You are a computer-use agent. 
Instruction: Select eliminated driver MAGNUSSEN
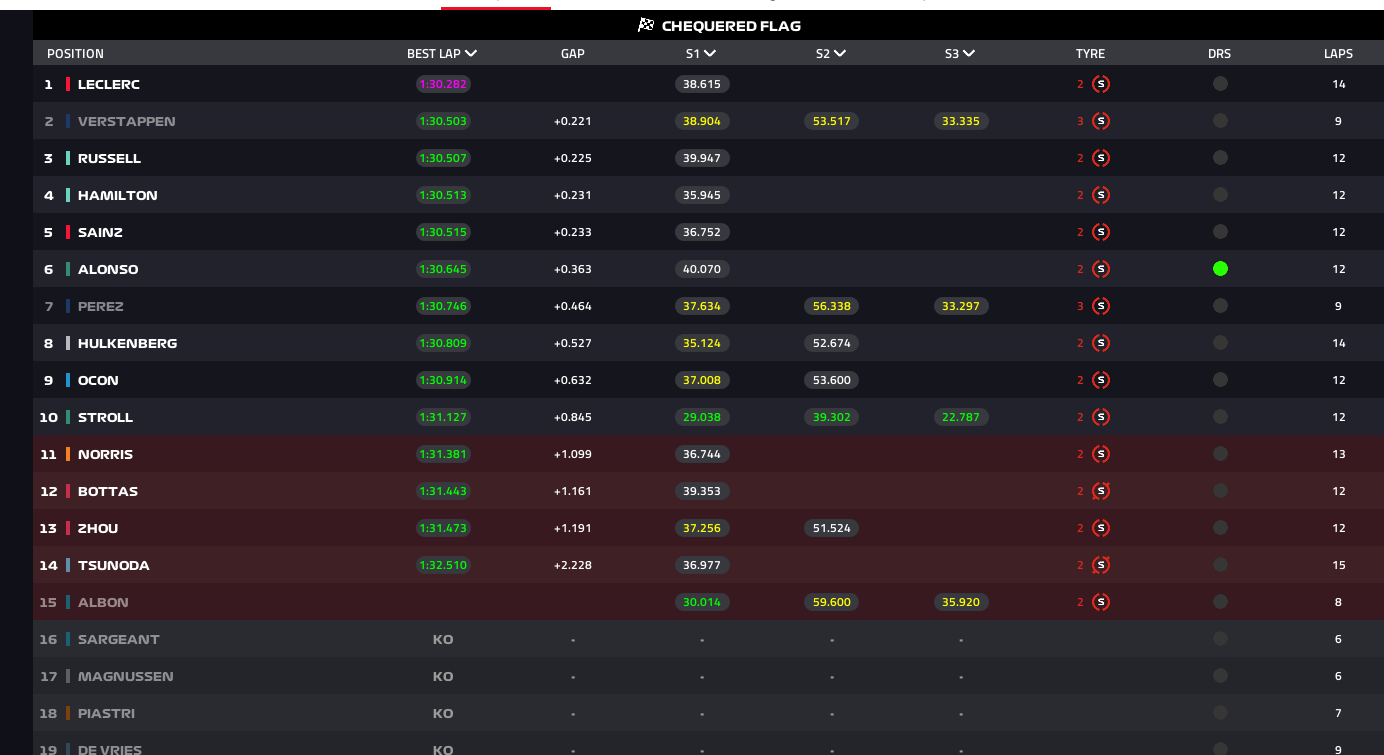126,676
